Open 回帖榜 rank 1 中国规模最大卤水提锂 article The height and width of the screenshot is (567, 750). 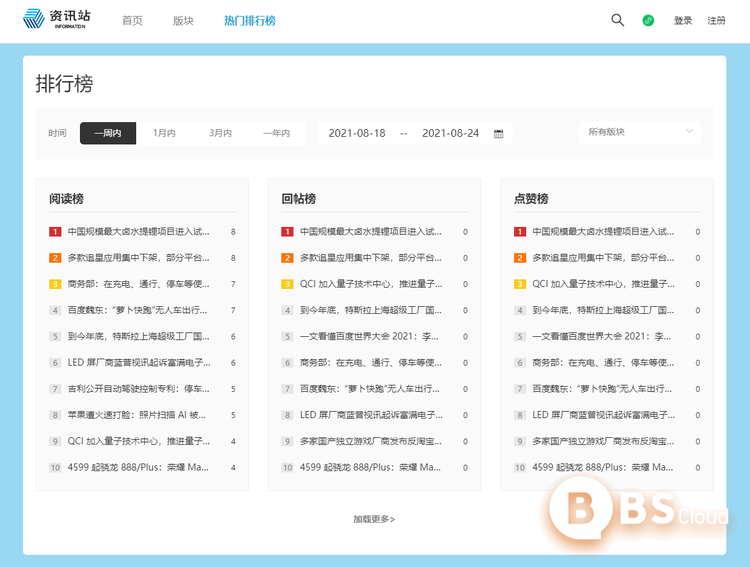(x=371, y=232)
